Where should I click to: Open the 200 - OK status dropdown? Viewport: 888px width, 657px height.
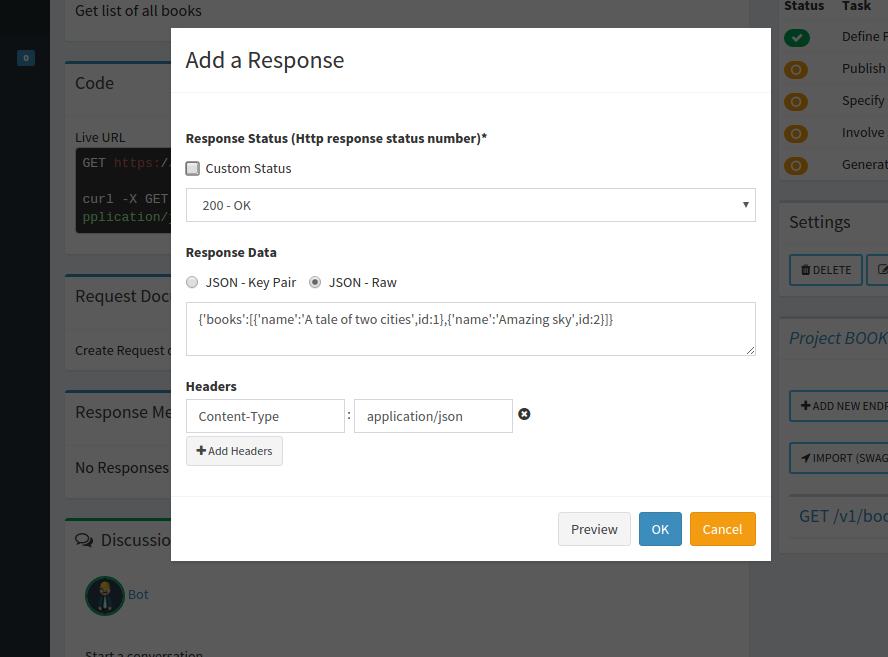[470, 205]
